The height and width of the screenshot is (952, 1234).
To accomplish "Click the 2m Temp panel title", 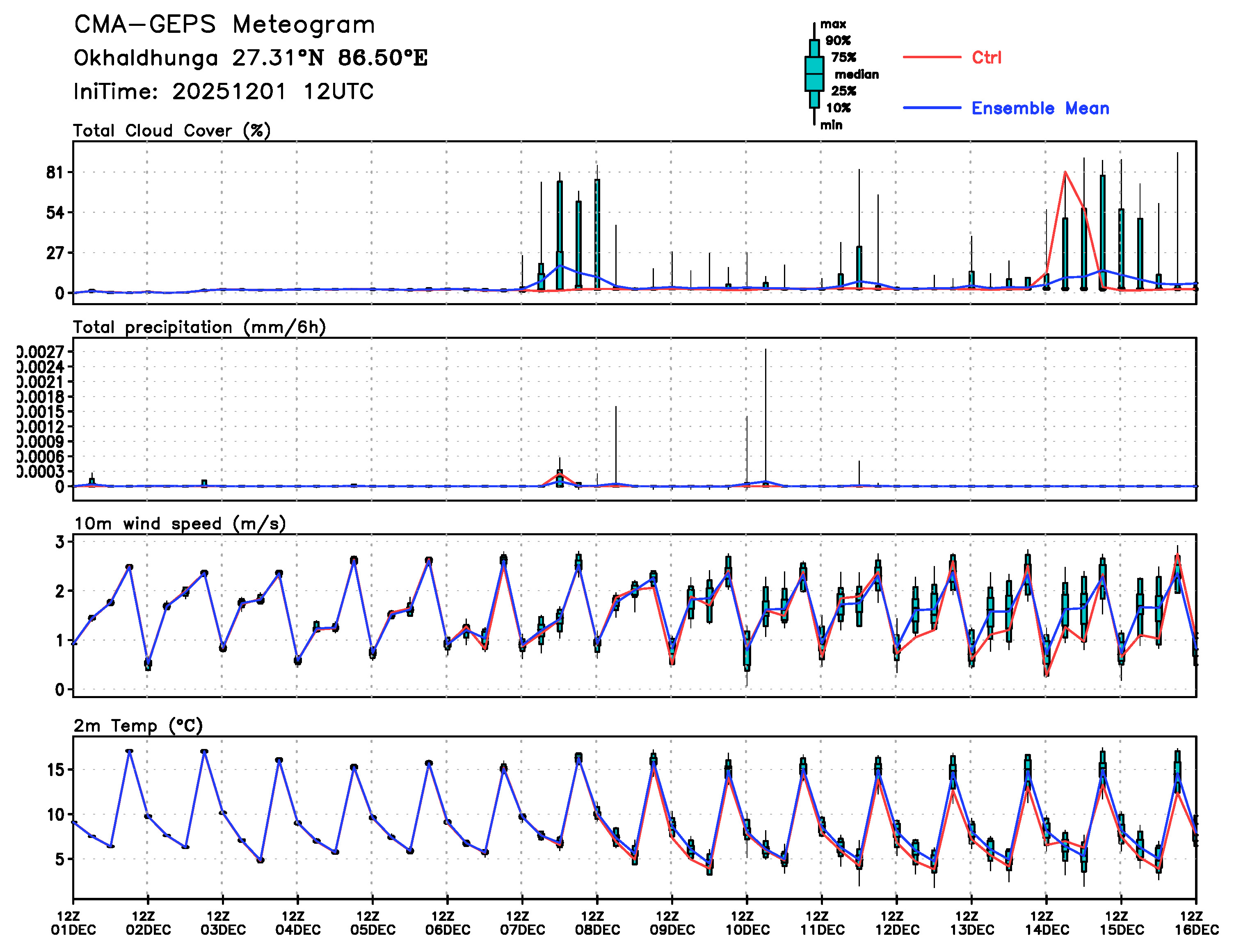I will pos(138,726).
